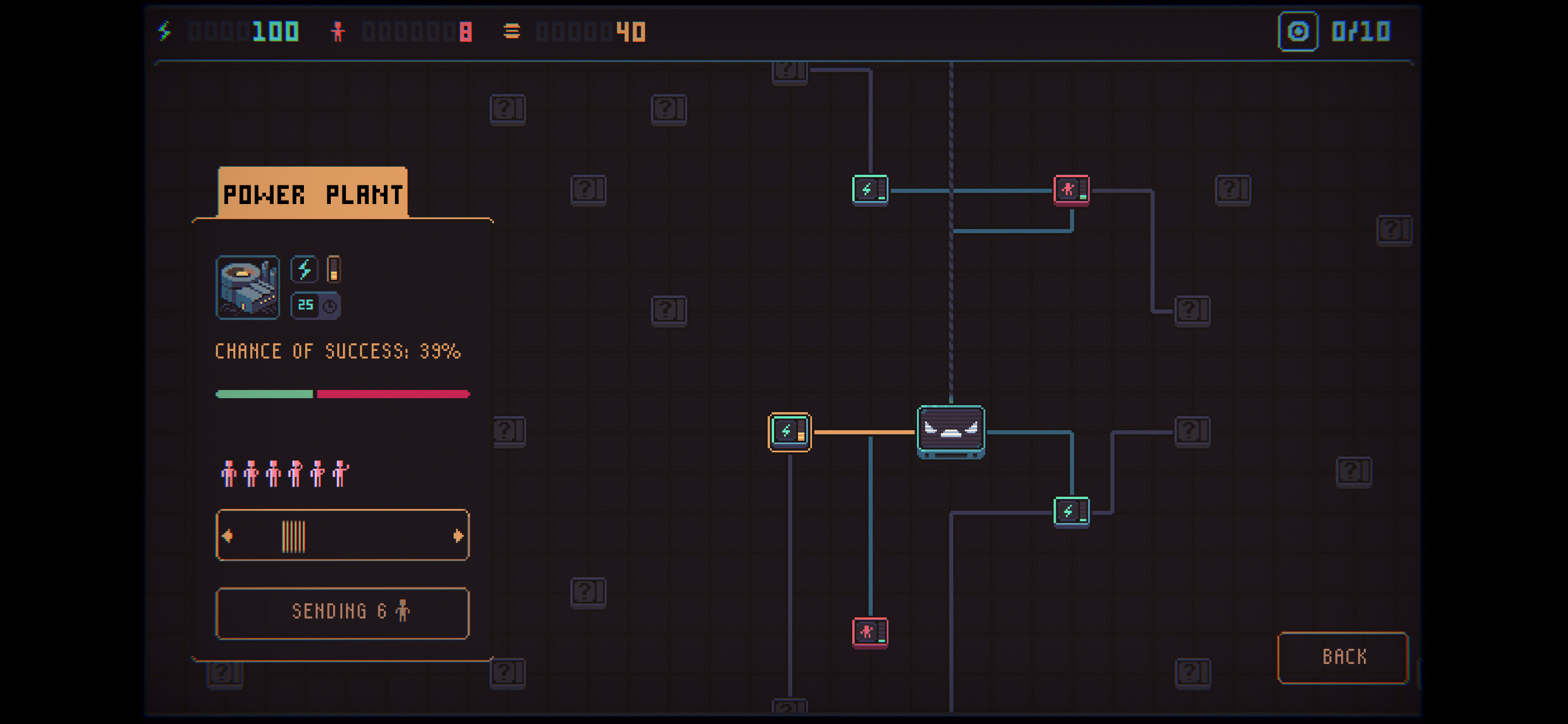The height and width of the screenshot is (724, 1568).
Task: Increase survivors with right slider arrow
Action: coord(458,535)
